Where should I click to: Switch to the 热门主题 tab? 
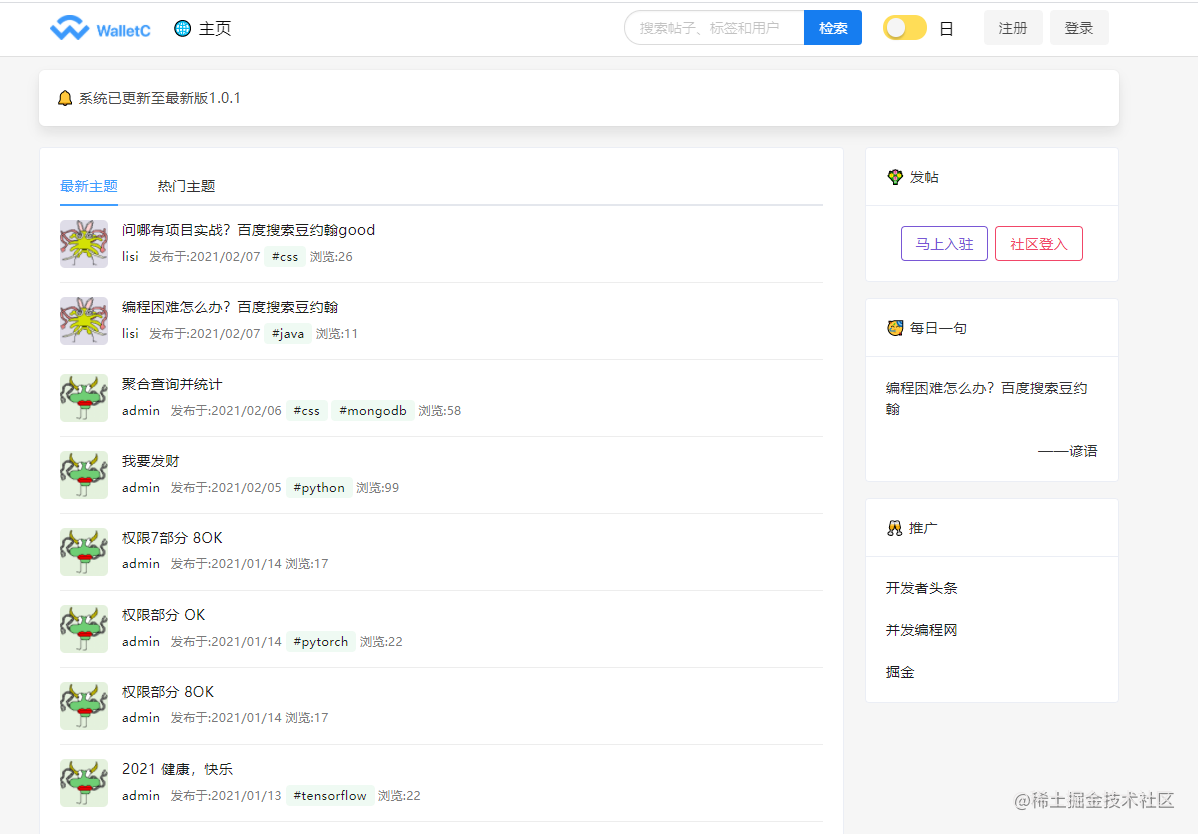pos(186,186)
